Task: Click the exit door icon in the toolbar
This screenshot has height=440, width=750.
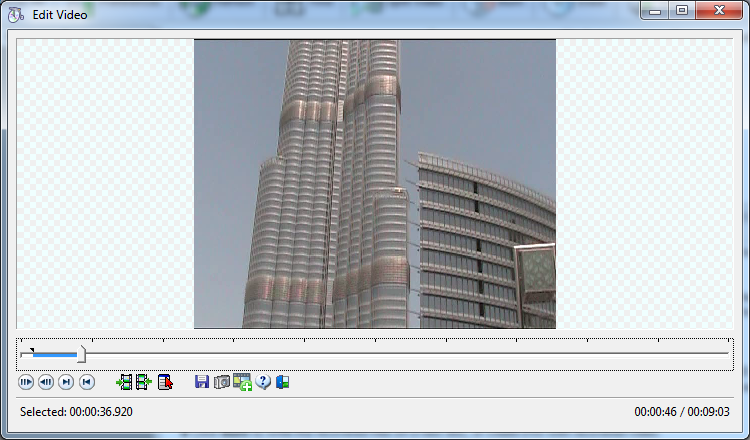Action: (x=283, y=382)
